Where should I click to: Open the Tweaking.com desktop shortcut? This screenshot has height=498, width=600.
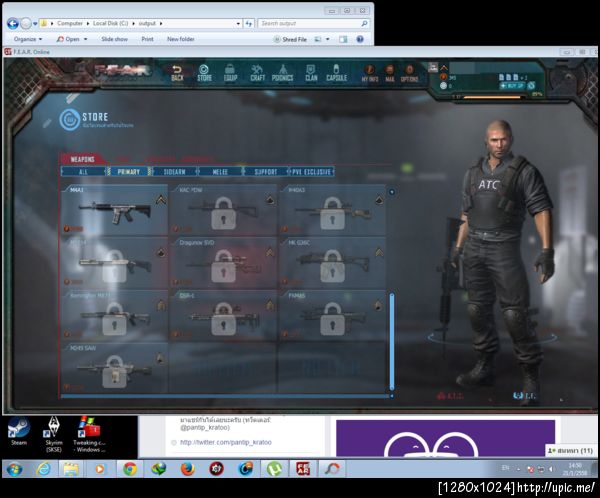[89, 434]
